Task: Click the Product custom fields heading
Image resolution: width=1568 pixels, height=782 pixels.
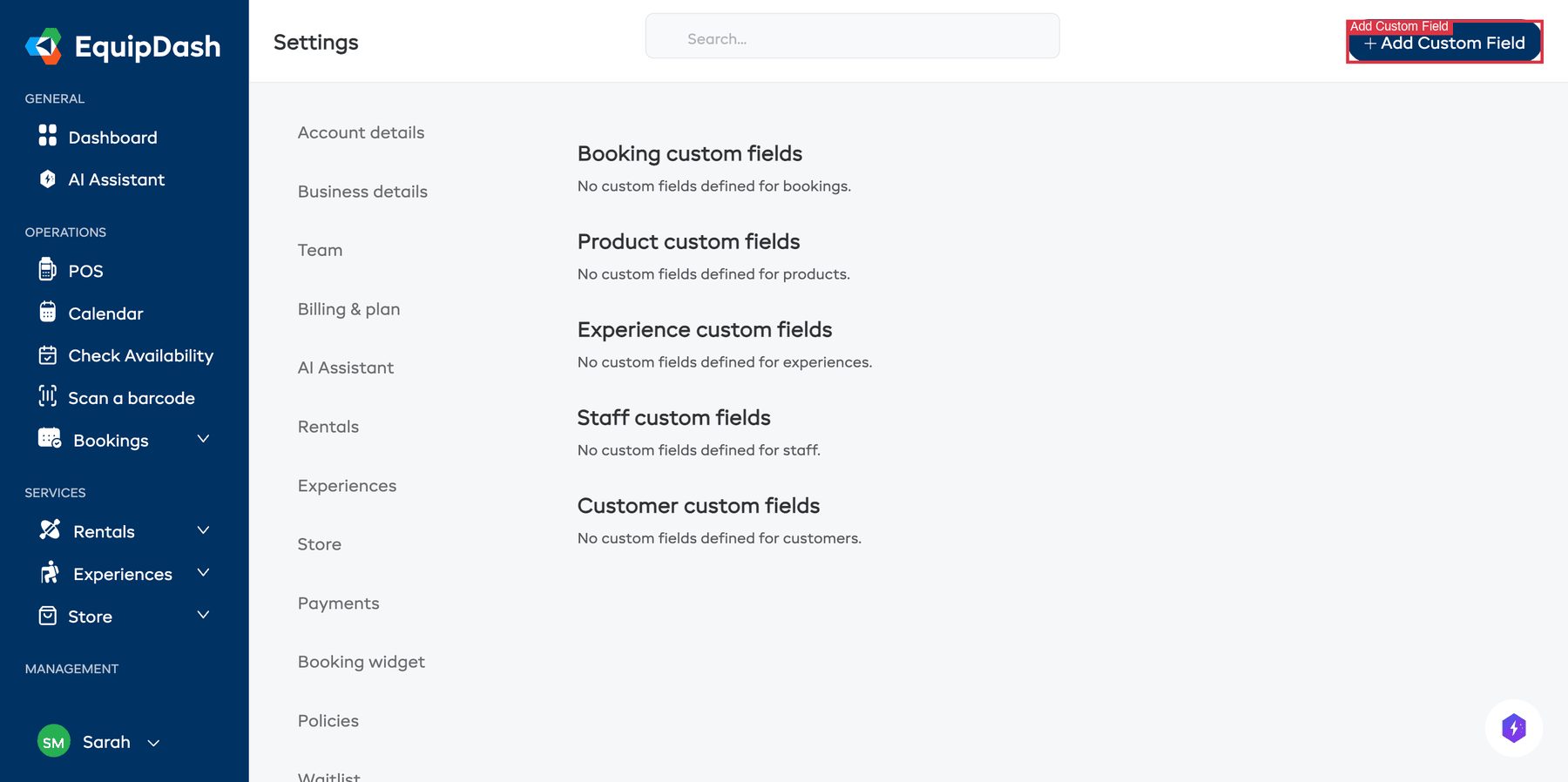Action: click(689, 241)
